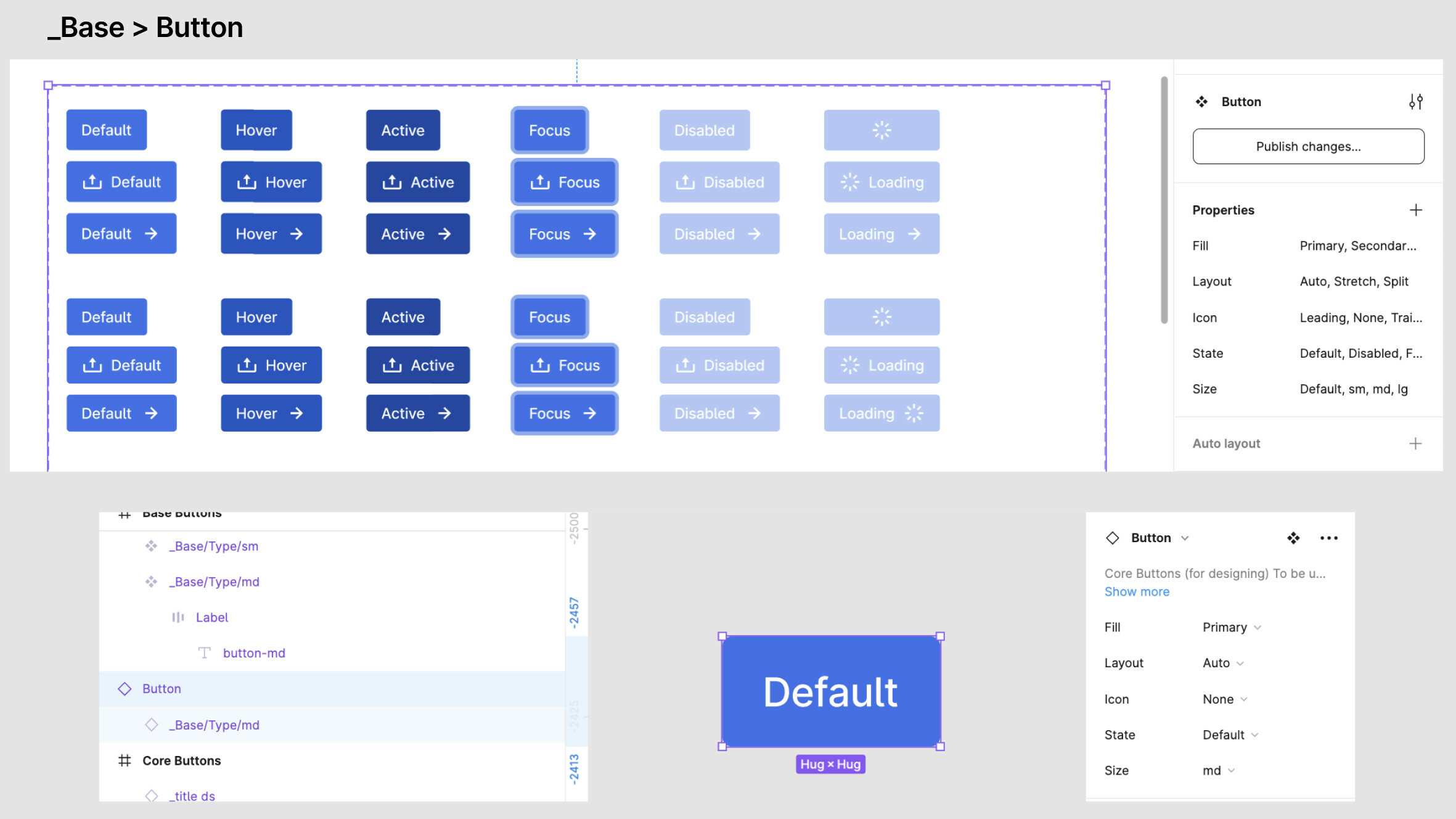Click the four-arrow move icon in bottom panel
Image resolution: width=1456 pixels, height=819 pixels.
coord(1292,538)
